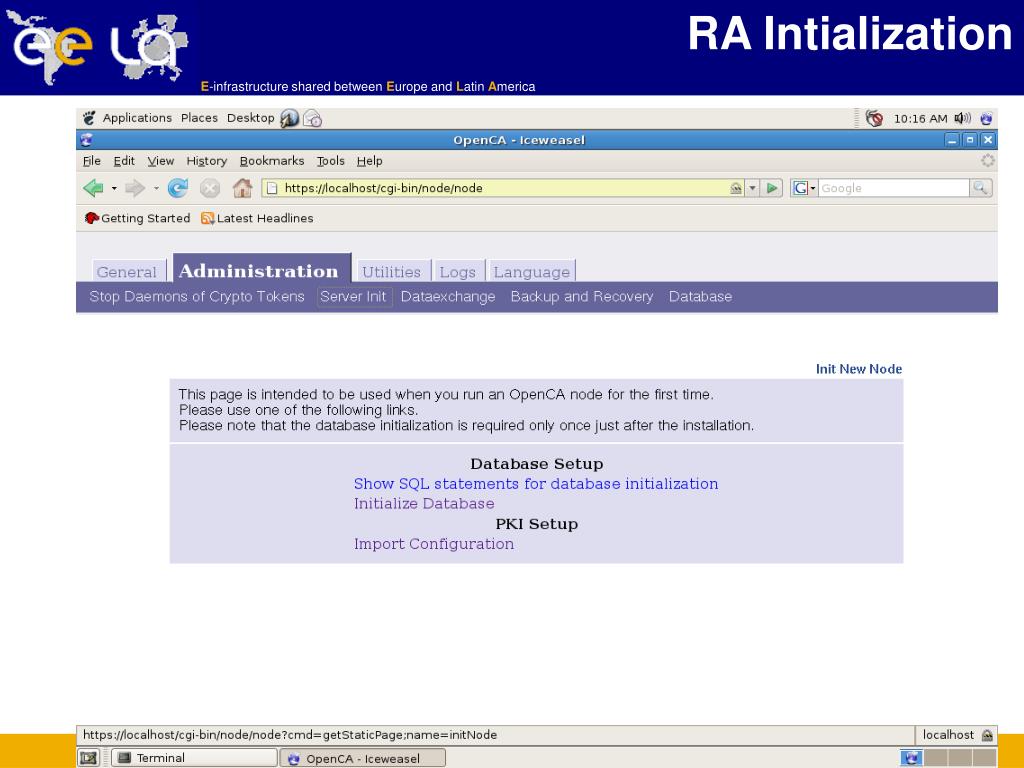1024x768 pixels.
Task: Click the search magnifier button
Action: 980,188
